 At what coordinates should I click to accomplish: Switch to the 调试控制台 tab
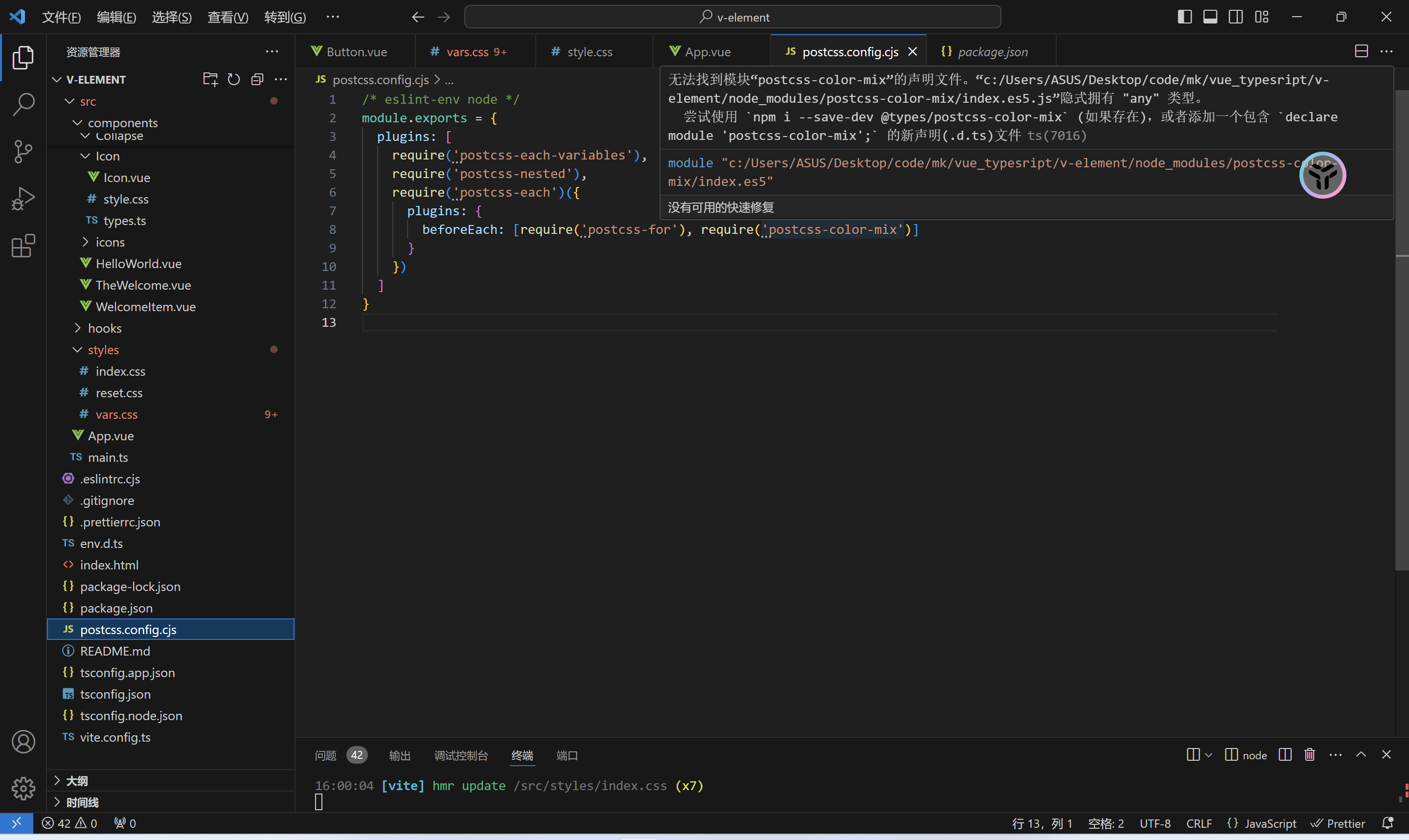pos(460,755)
